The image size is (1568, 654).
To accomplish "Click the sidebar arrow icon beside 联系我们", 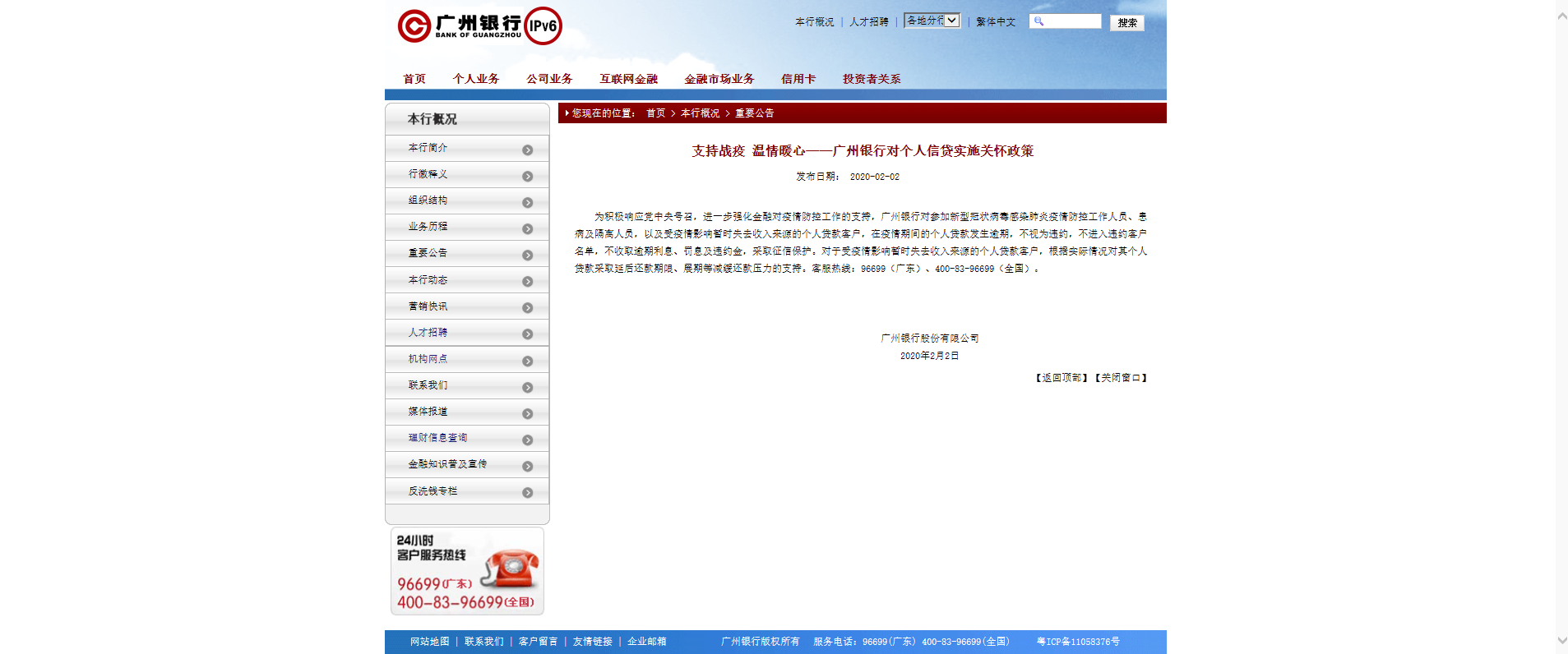I will click(528, 388).
